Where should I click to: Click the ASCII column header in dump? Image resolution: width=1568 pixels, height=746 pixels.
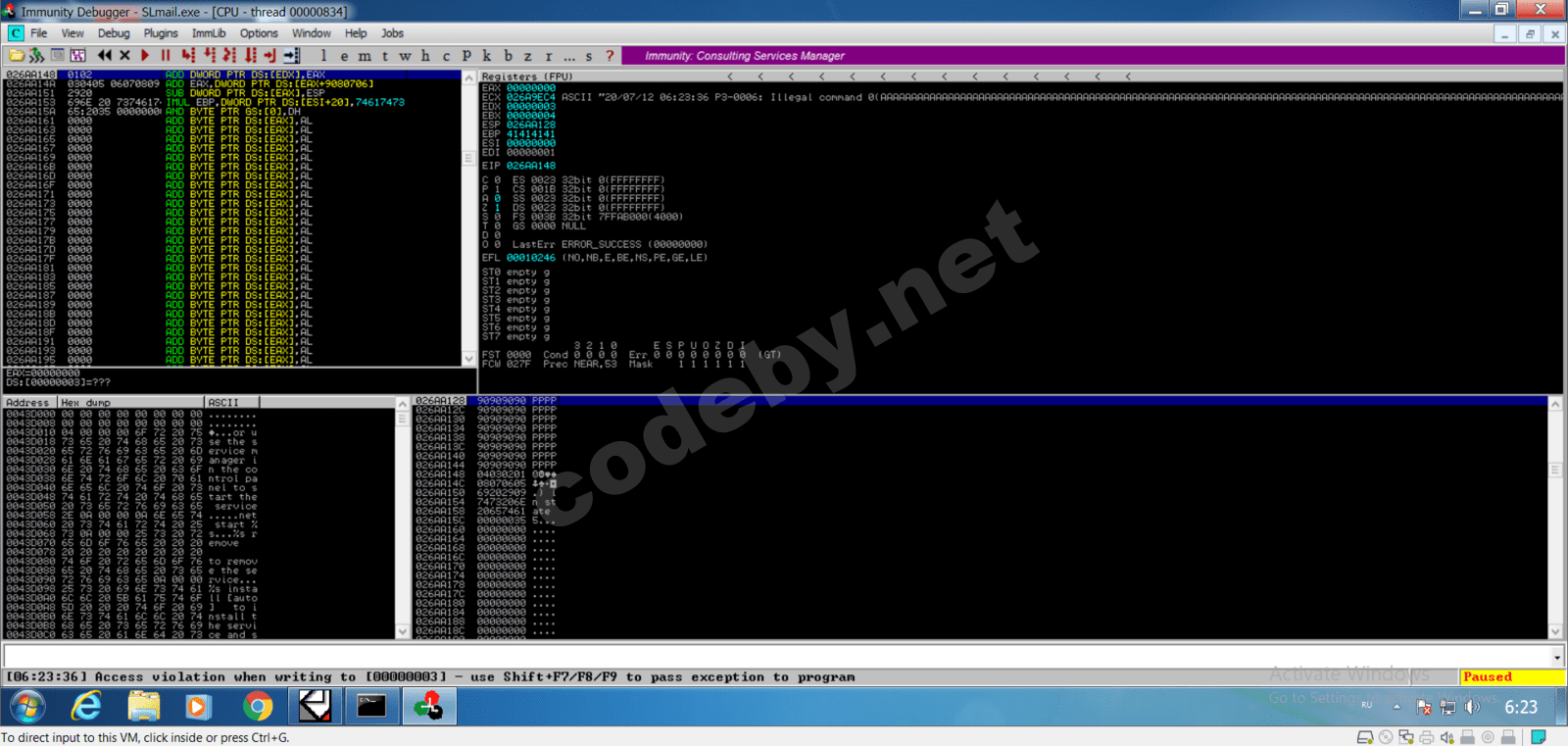231,402
